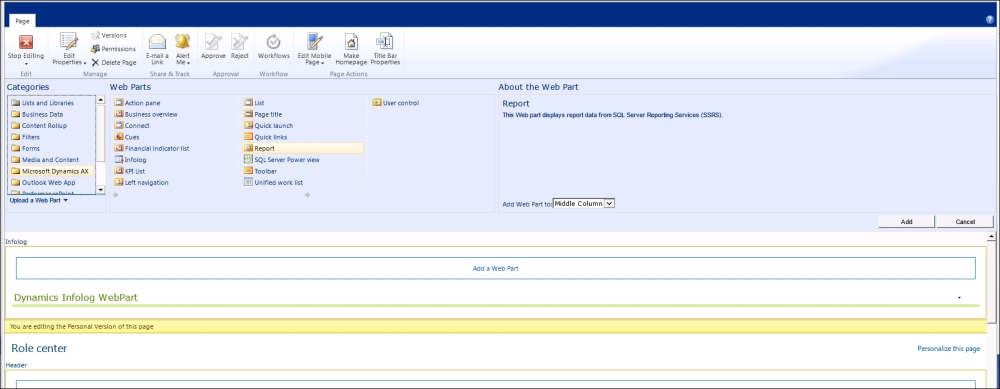Click the Categories list scroll-down arrow
Screen dimensions: 1000x389
click(x=100, y=190)
